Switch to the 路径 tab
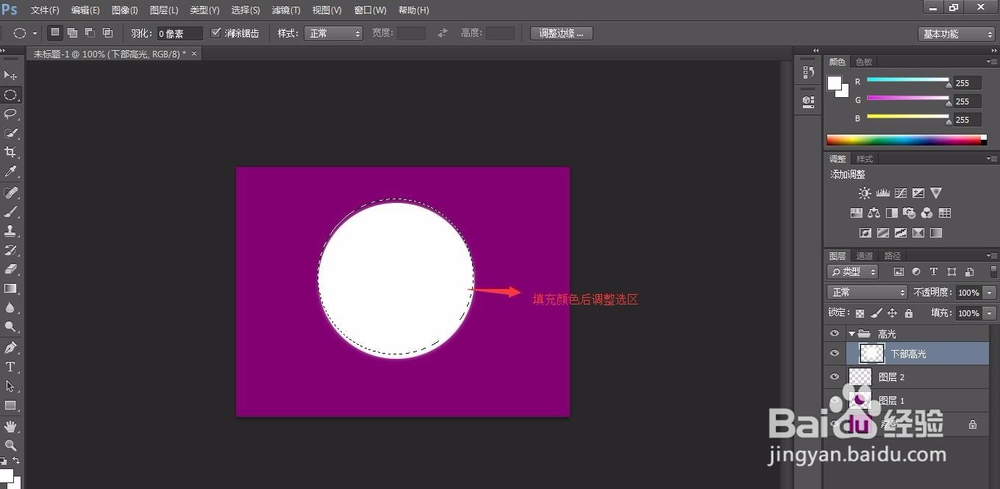 point(893,256)
